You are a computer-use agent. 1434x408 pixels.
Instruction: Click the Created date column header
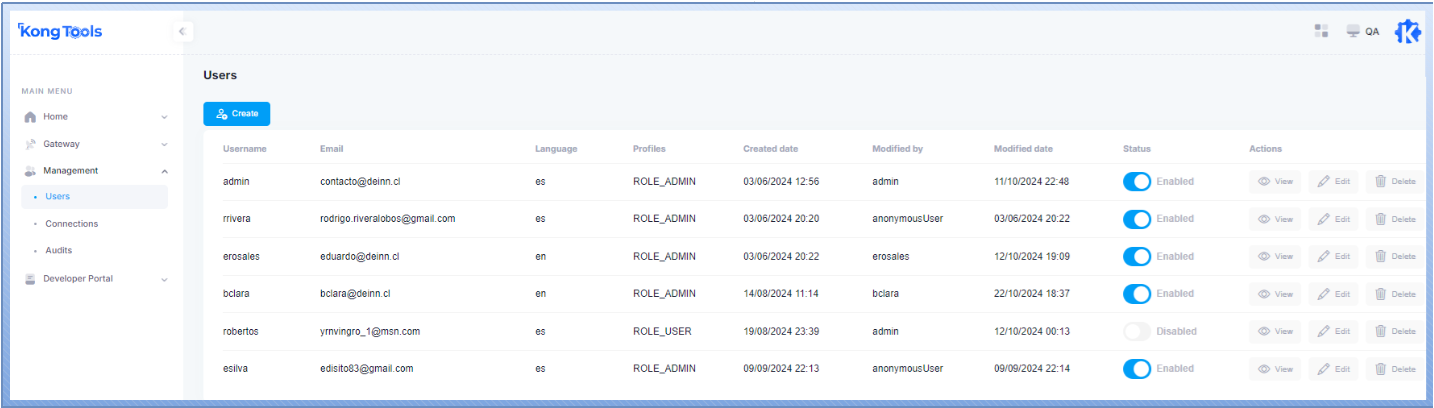coord(770,149)
